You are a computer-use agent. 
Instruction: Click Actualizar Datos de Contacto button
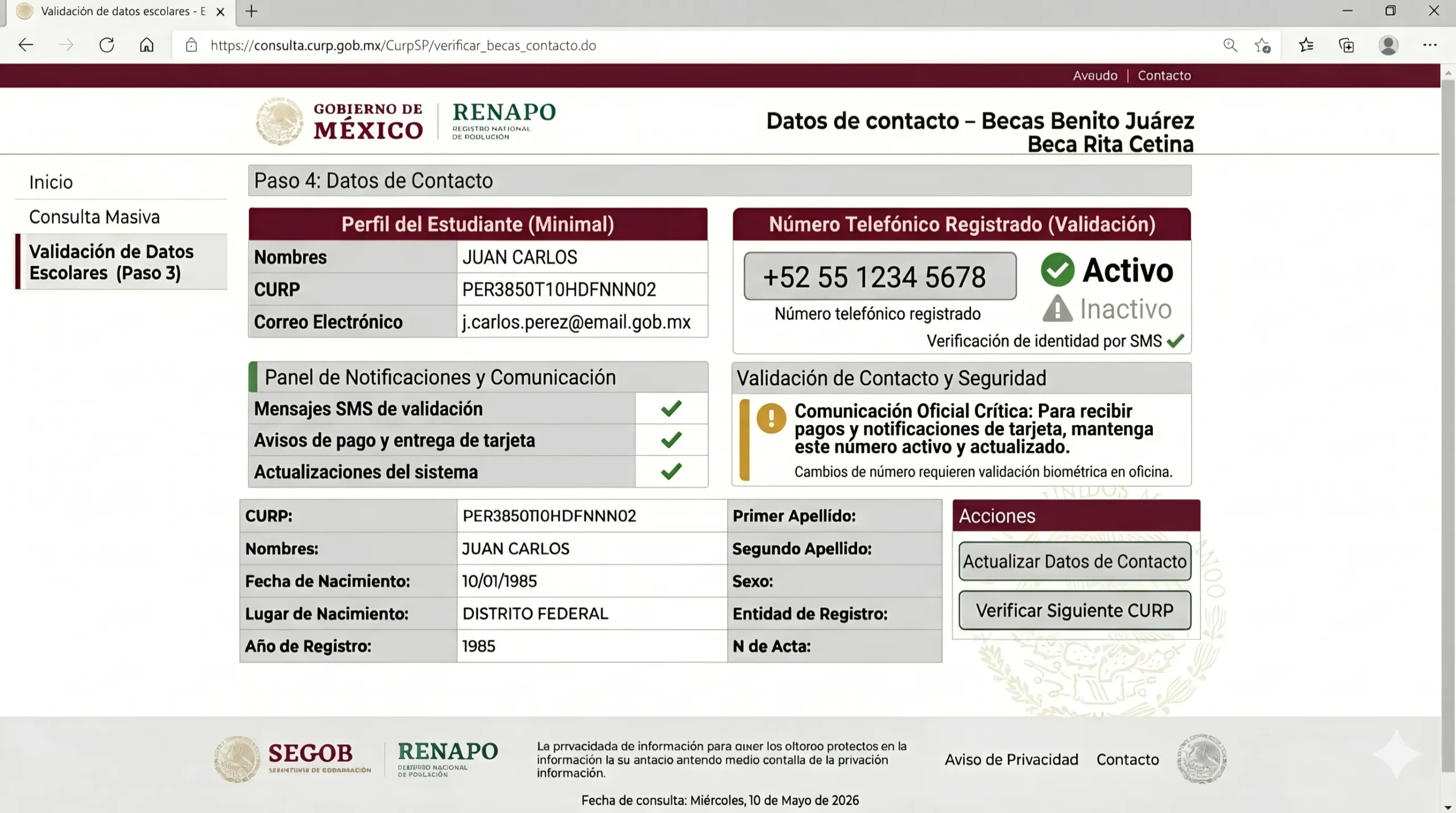tap(1074, 561)
